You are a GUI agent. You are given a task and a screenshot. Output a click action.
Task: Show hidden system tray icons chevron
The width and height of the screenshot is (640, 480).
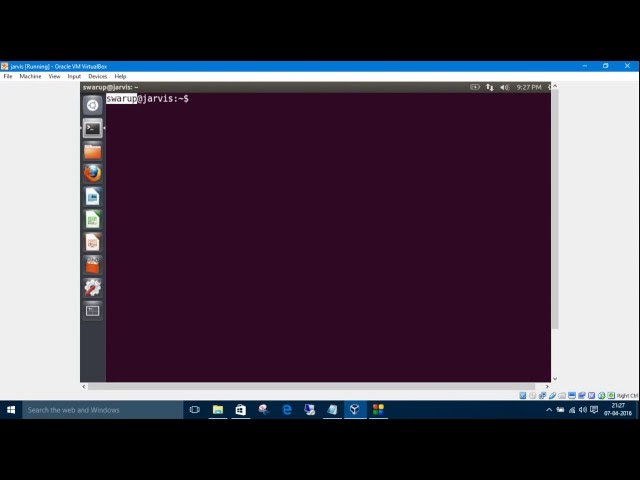point(549,410)
